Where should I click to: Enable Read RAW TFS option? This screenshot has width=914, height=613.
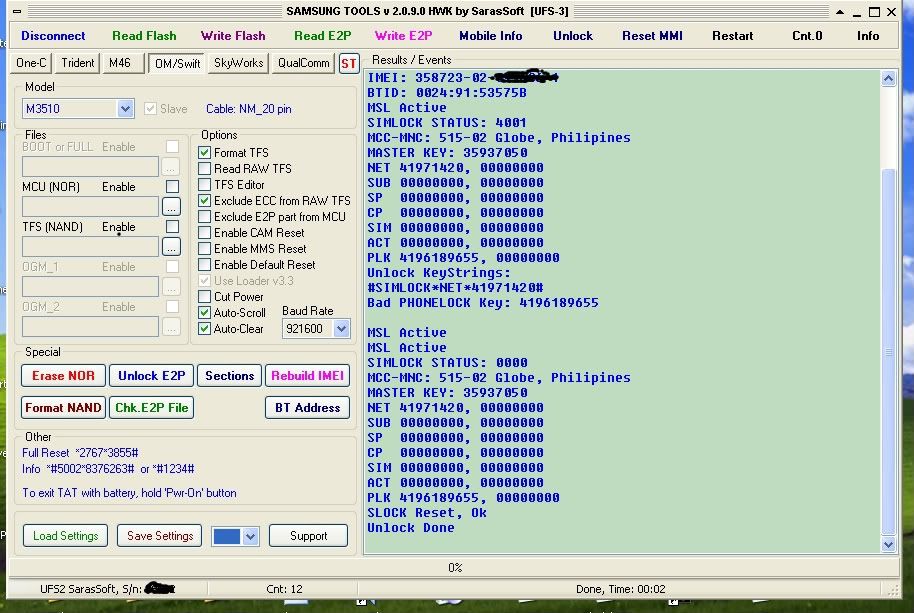click(205, 169)
